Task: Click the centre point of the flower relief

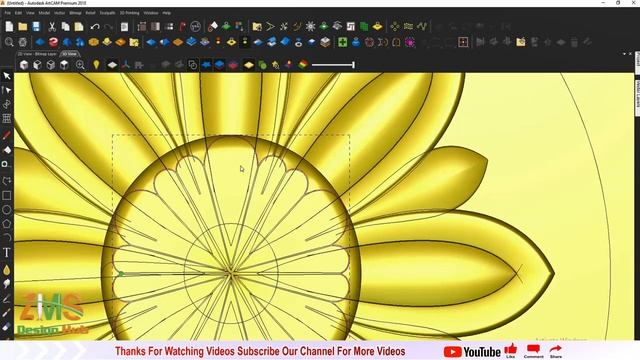Action: pos(231,273)
